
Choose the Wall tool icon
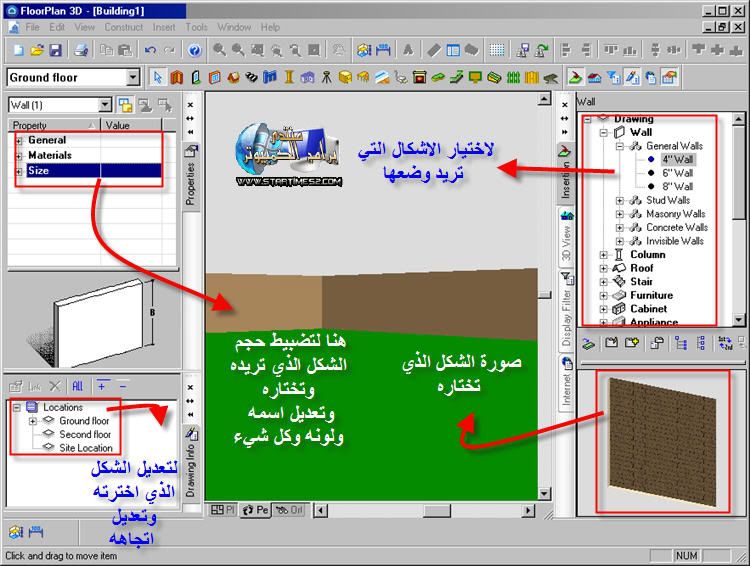[x=176, y=78]
